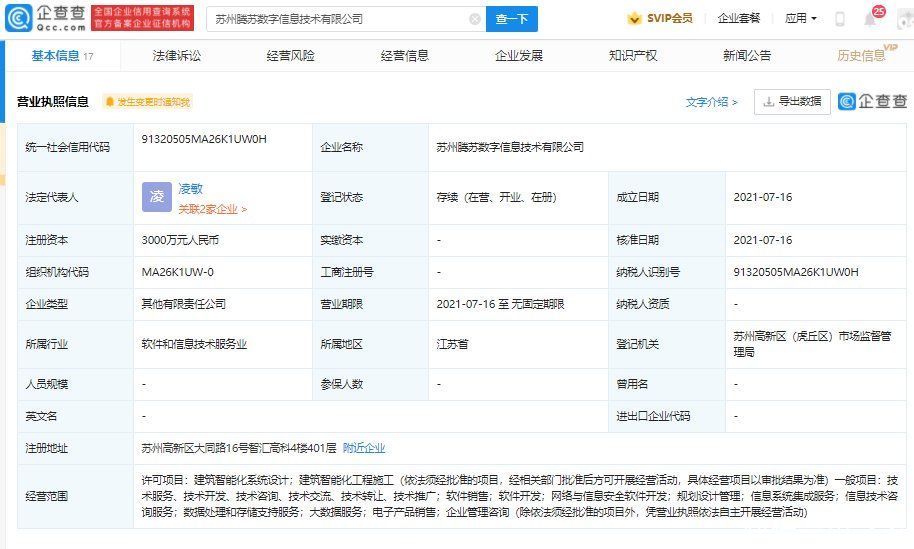Open legal representative 凌敏 link
The width and height of the screenshot is (914, 549).
(x=190, y=189)
